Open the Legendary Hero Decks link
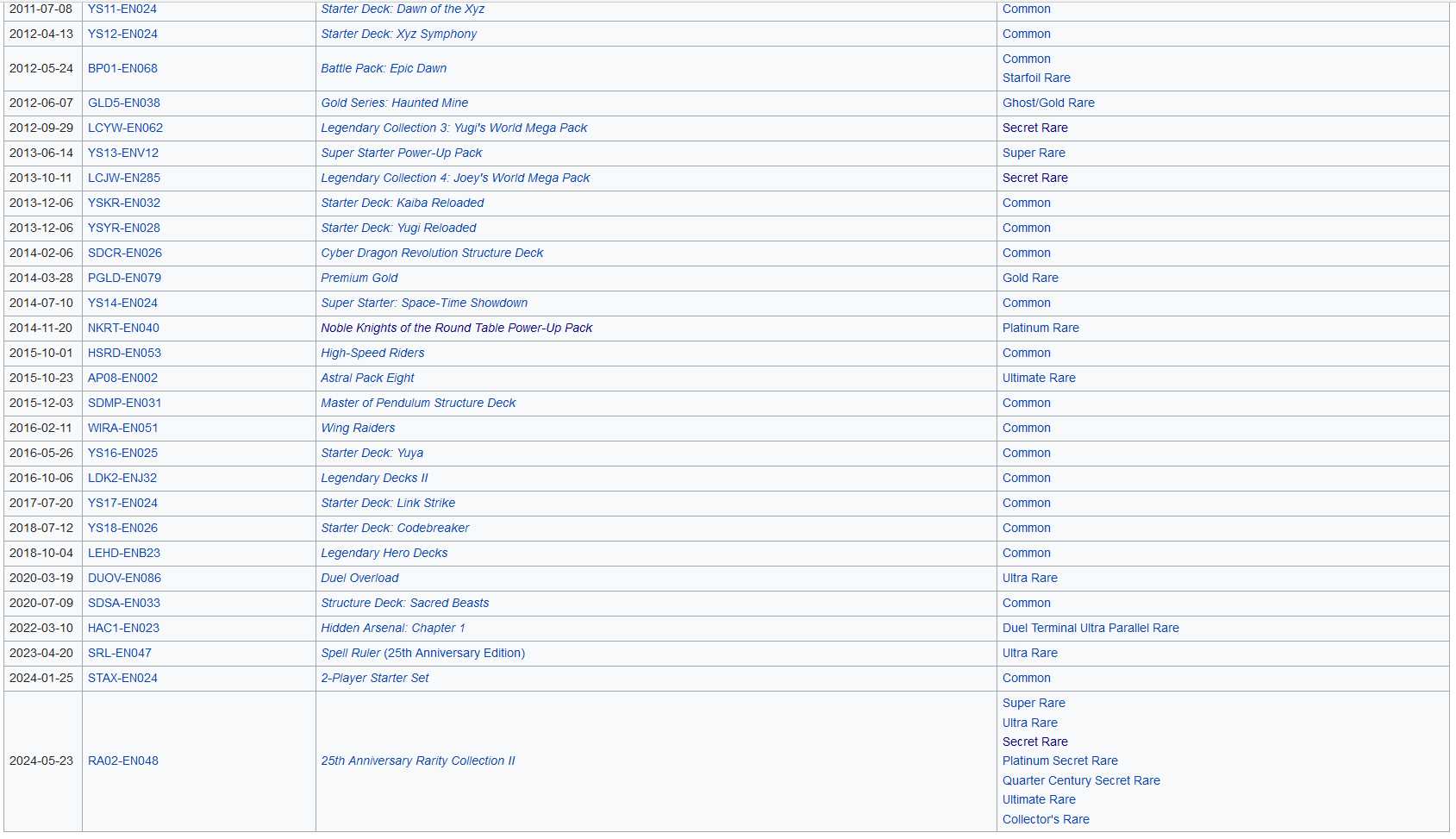Screen dimensions: 1456x839 coord(384,553)
